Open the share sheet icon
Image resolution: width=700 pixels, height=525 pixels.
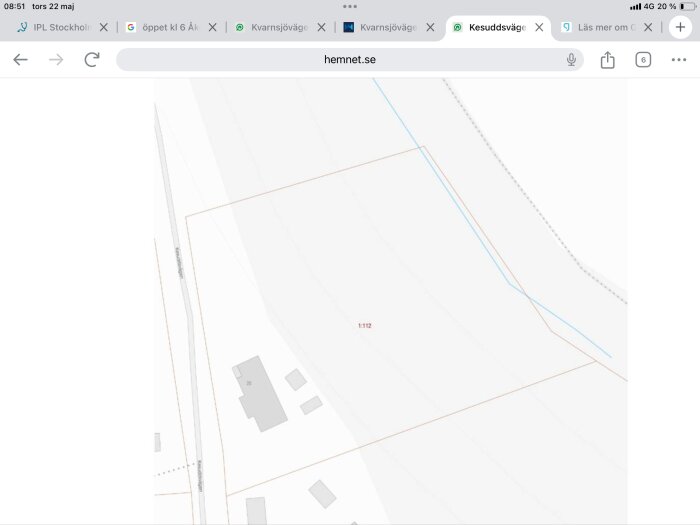[607, 59]
